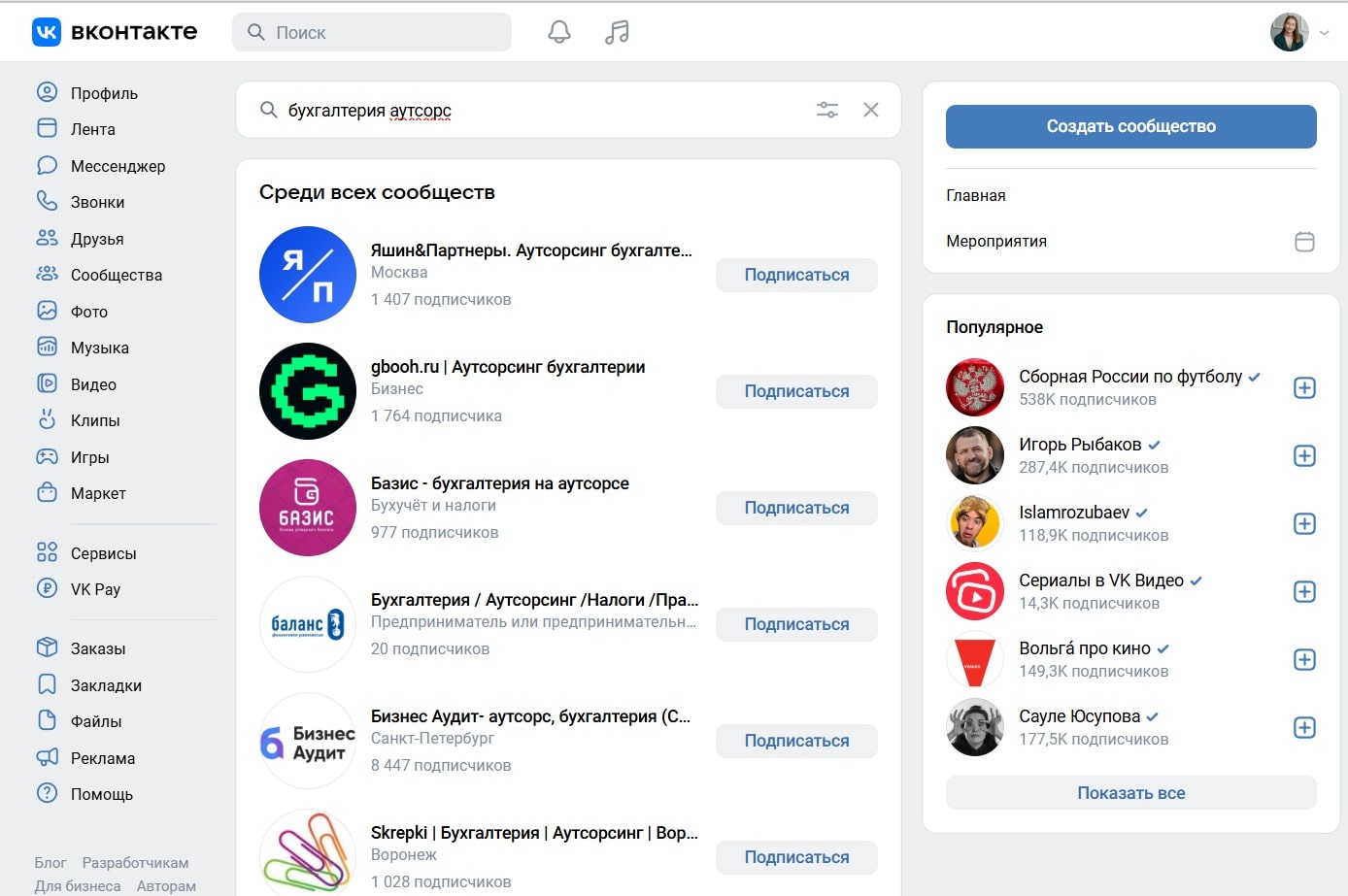1348x896 pixels.
Task: Open the Лента sidebar icon
Action: click(47, 128)
